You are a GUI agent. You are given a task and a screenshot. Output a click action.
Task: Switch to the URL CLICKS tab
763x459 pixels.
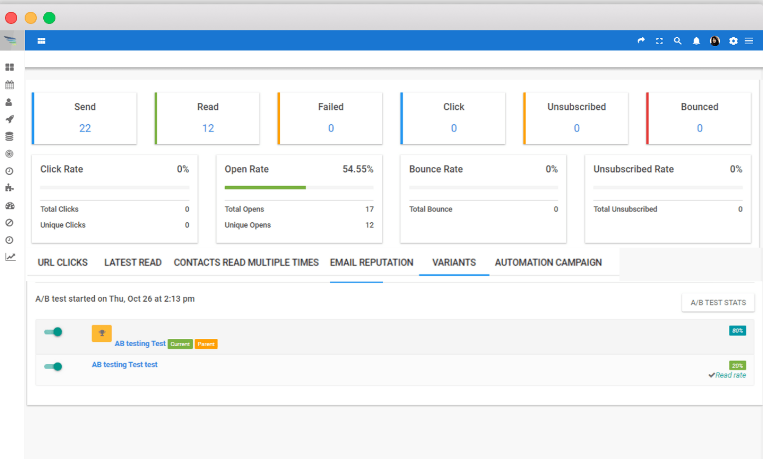click(x=63, y=263)
